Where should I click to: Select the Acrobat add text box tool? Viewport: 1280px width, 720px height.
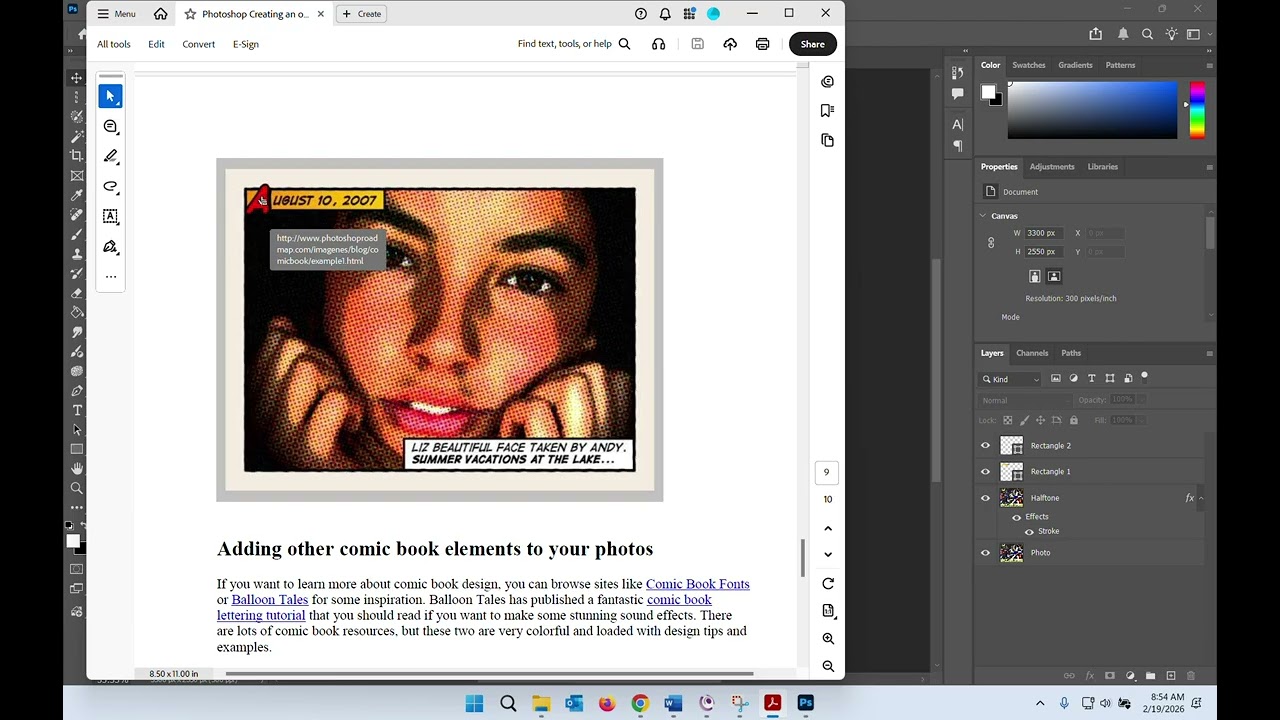pyautogui.click(x=111, y=216)
